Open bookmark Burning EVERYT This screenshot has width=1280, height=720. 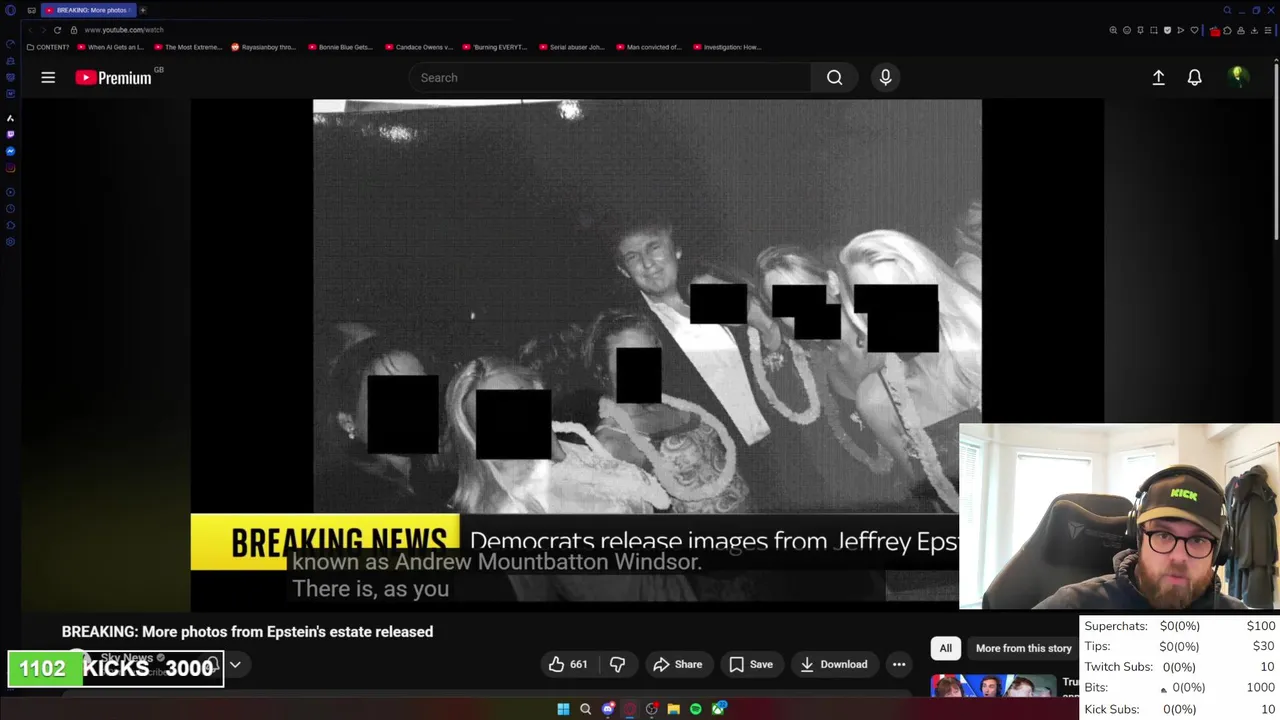496,47
